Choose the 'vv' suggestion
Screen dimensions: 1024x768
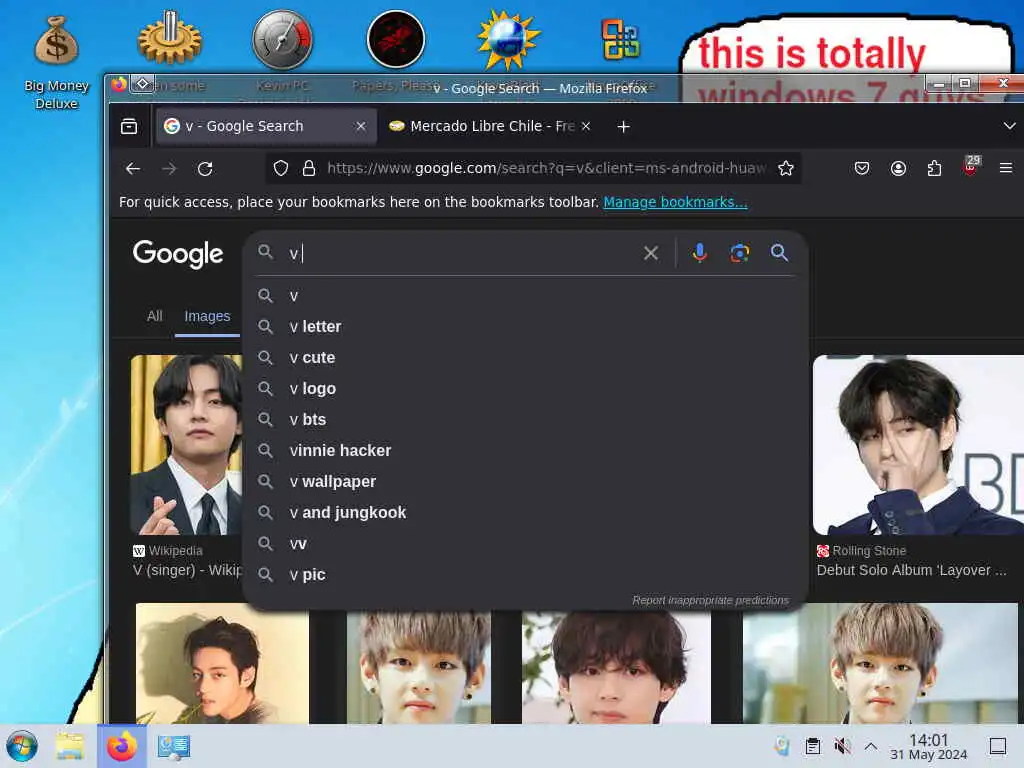tap(526, 543)
